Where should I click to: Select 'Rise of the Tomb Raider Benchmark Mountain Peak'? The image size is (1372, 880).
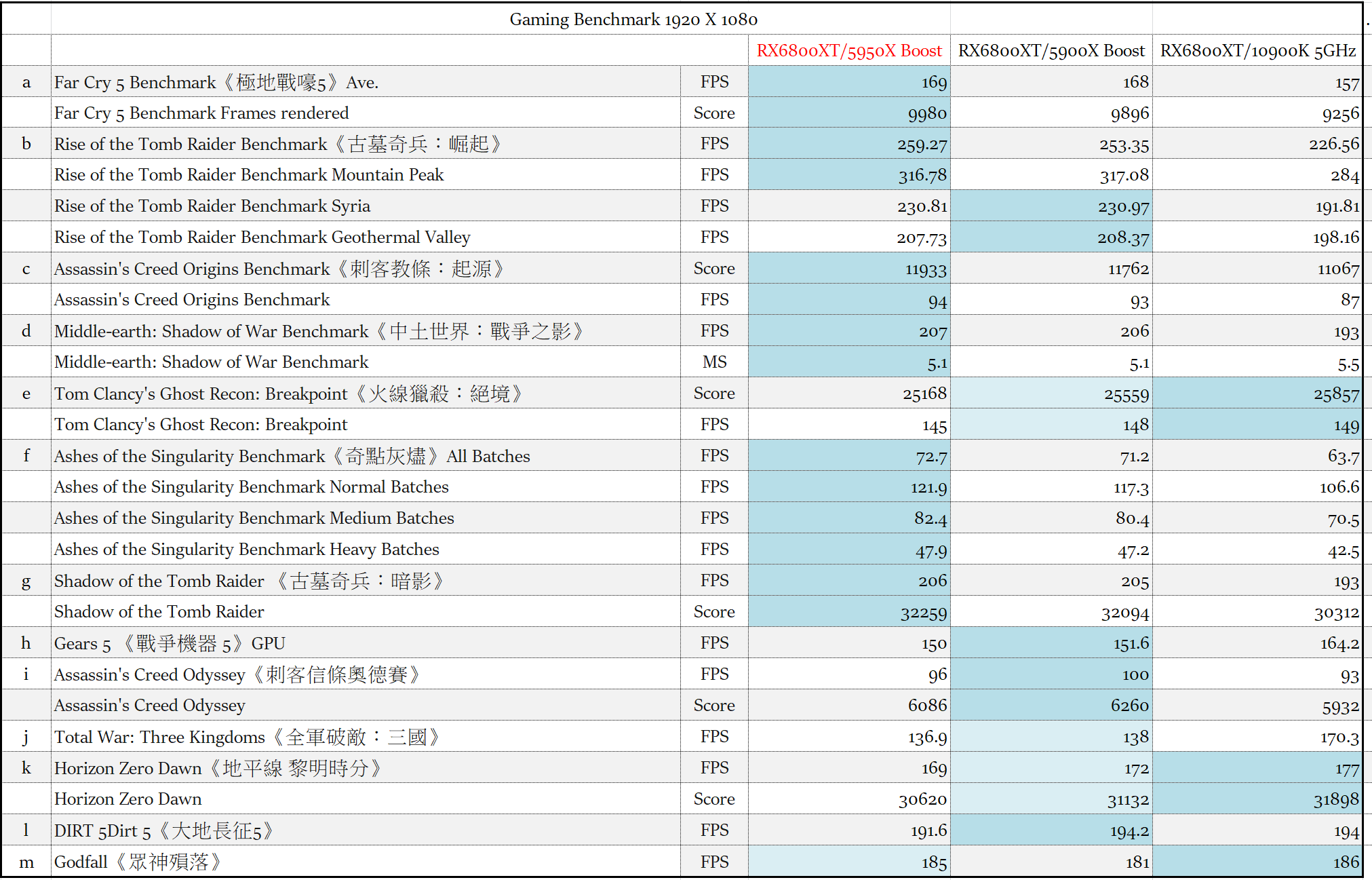click(249, 174)
